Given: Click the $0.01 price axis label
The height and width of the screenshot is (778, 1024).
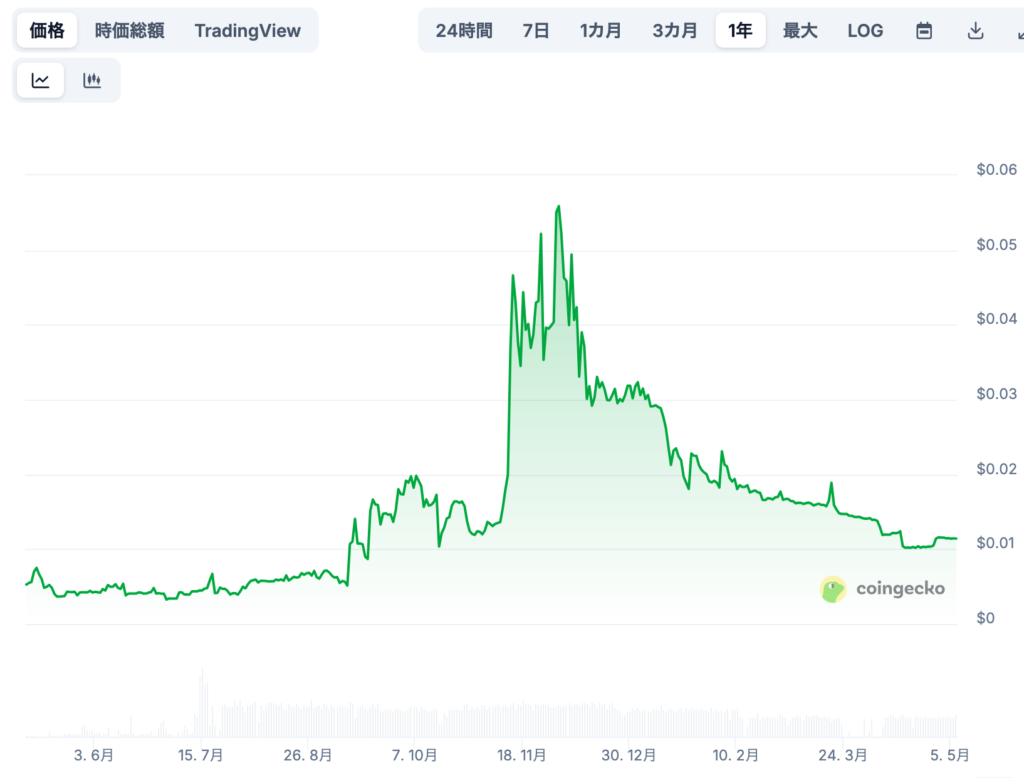Looking at the screenshot, I should pyautogui.click(x=995, y=543).
